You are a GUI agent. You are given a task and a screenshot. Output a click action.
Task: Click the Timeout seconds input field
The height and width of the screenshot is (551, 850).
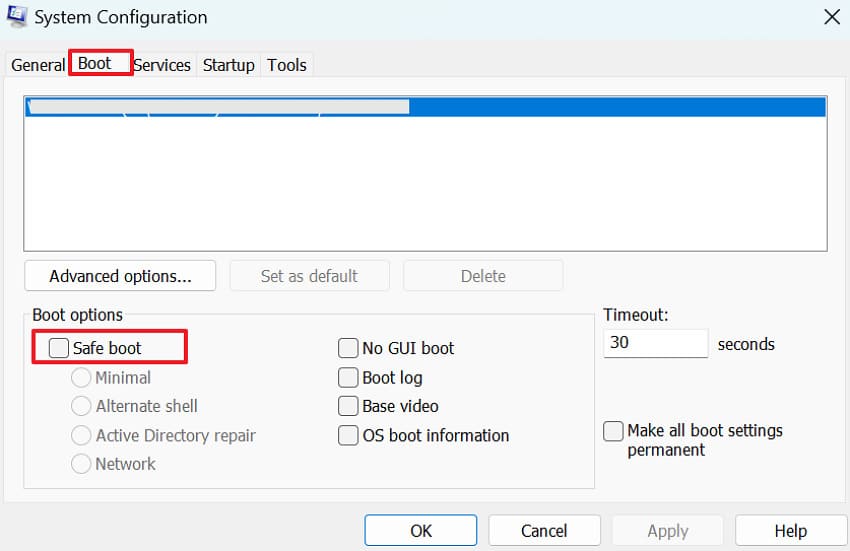pyautogui.click(x=655, y=343)
